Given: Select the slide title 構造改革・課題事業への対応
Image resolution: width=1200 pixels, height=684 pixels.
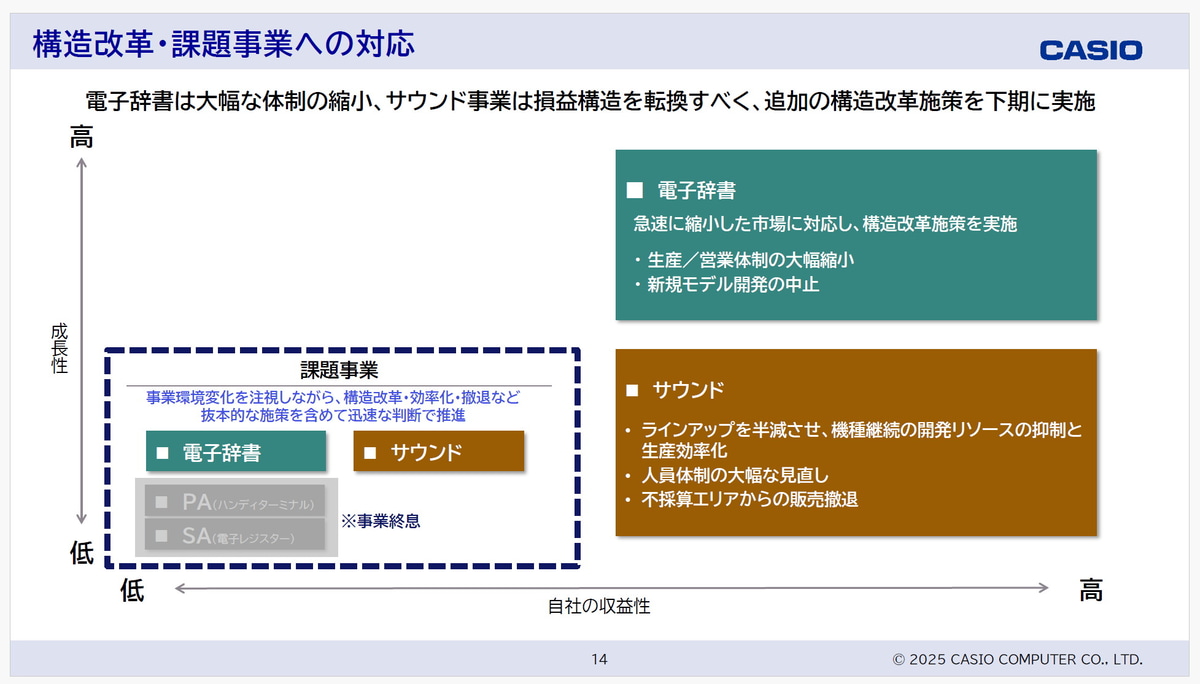Looking at the screenshot, I should point(224,45).
